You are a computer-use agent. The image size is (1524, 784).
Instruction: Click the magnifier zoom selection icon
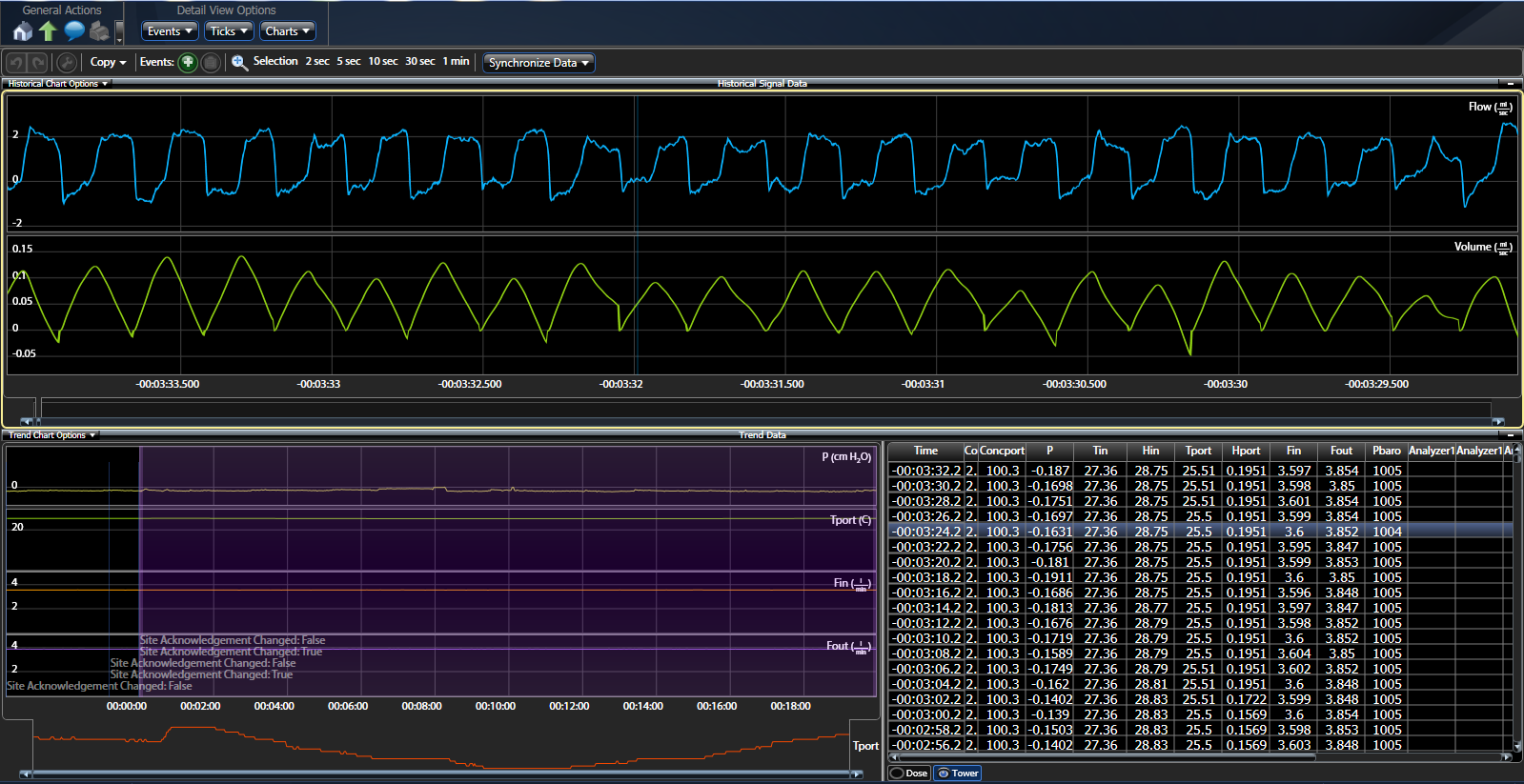(x=239, y=63)
